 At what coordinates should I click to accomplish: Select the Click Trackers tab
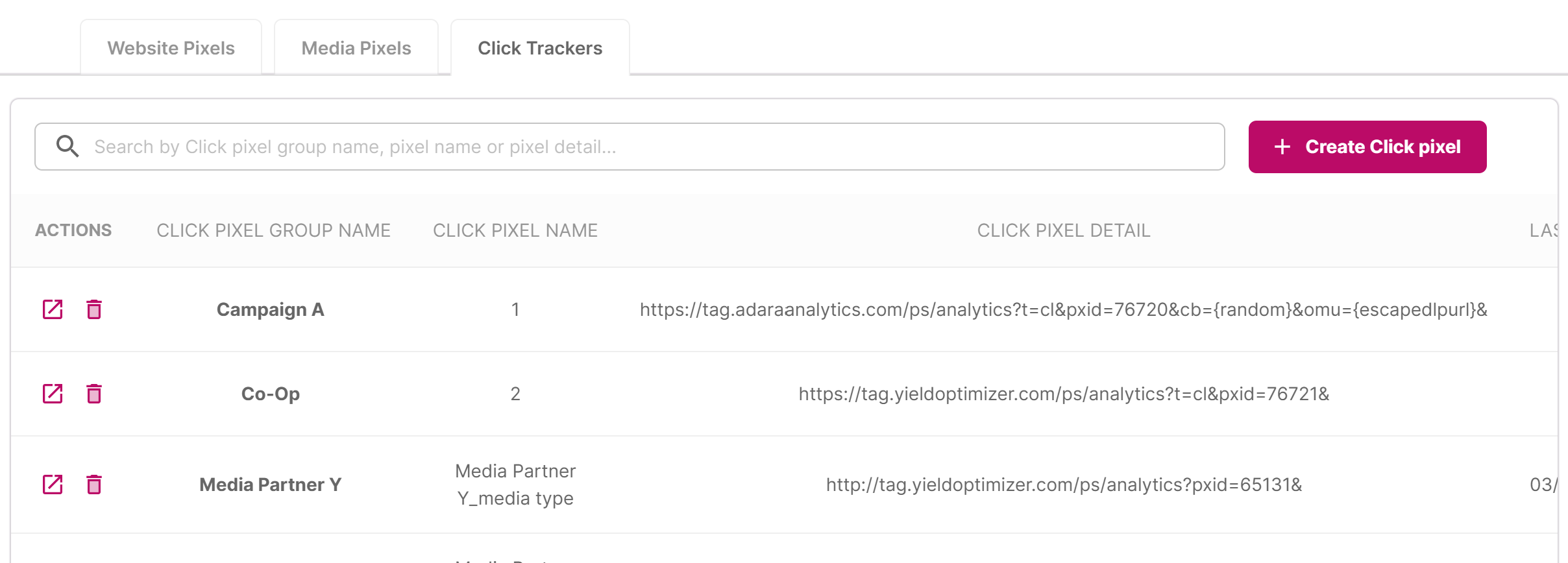(540, 47)
